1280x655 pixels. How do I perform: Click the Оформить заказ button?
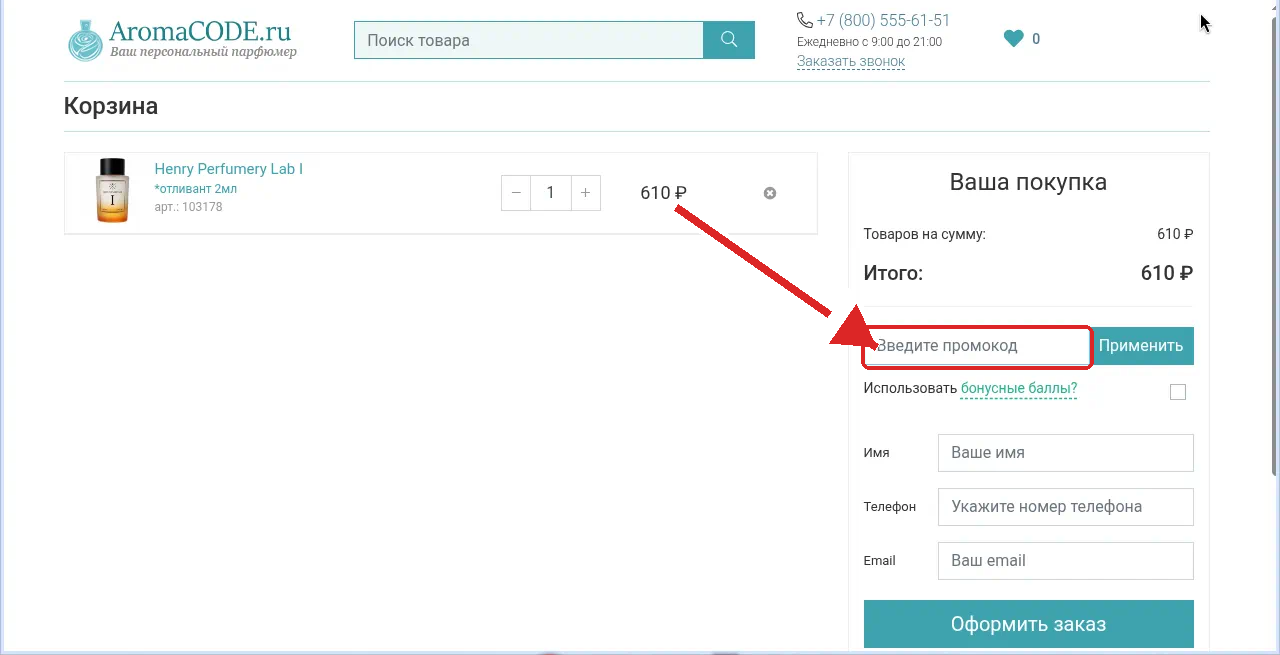(x=1029, y=624)
